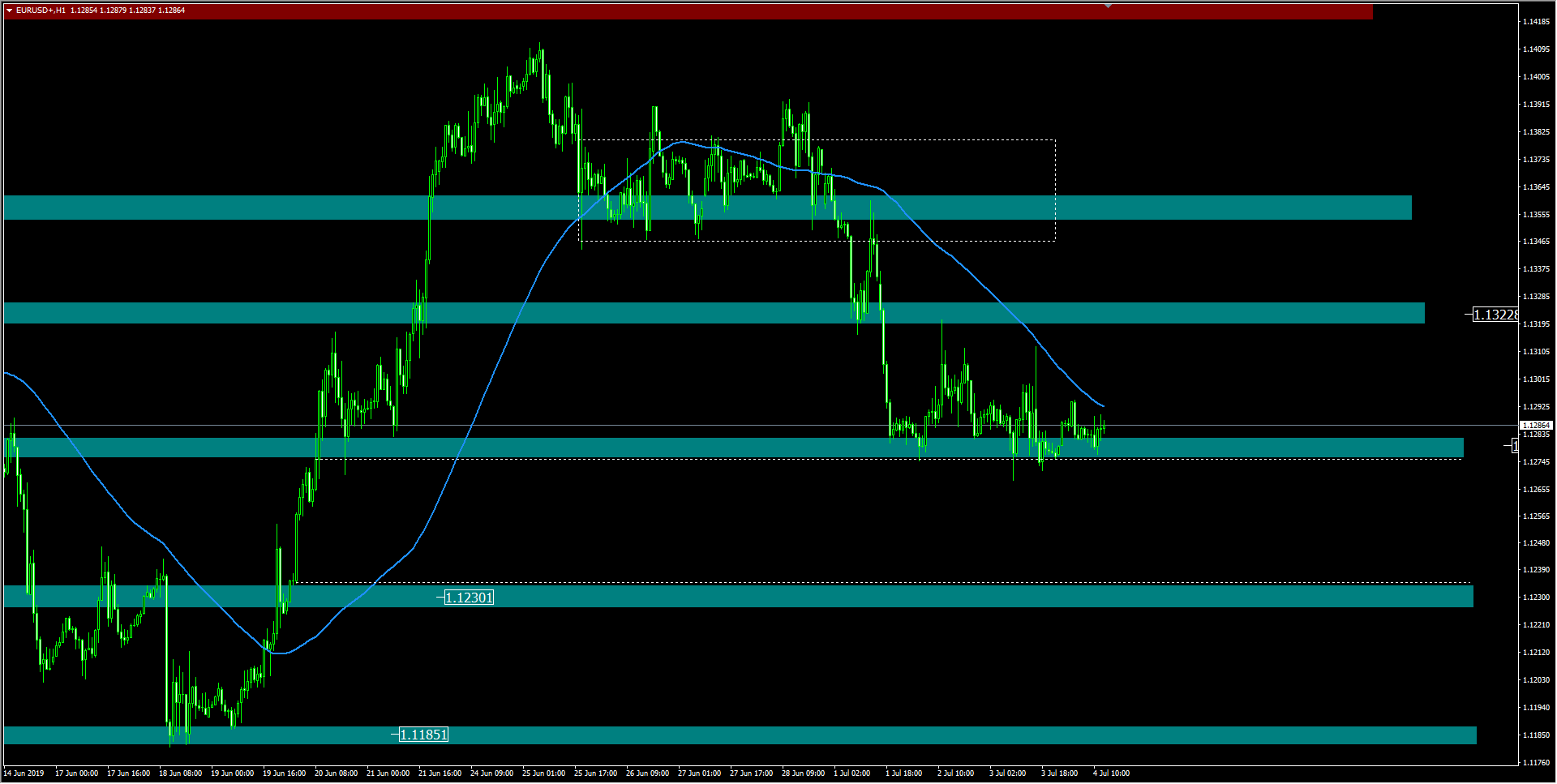Click the 20 Jun 08:00 time label

[336, 773]
